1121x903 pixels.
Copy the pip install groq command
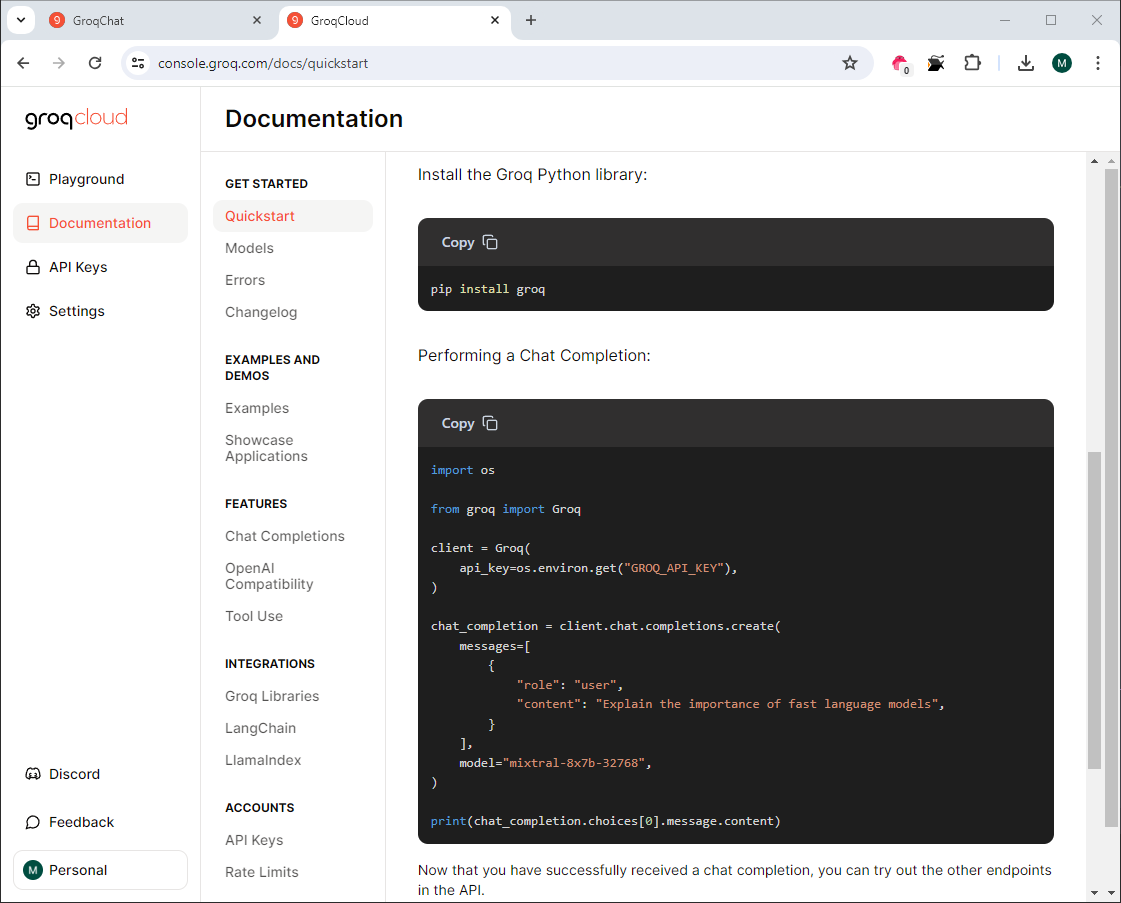pyautogui.click(x=469, y=242)
